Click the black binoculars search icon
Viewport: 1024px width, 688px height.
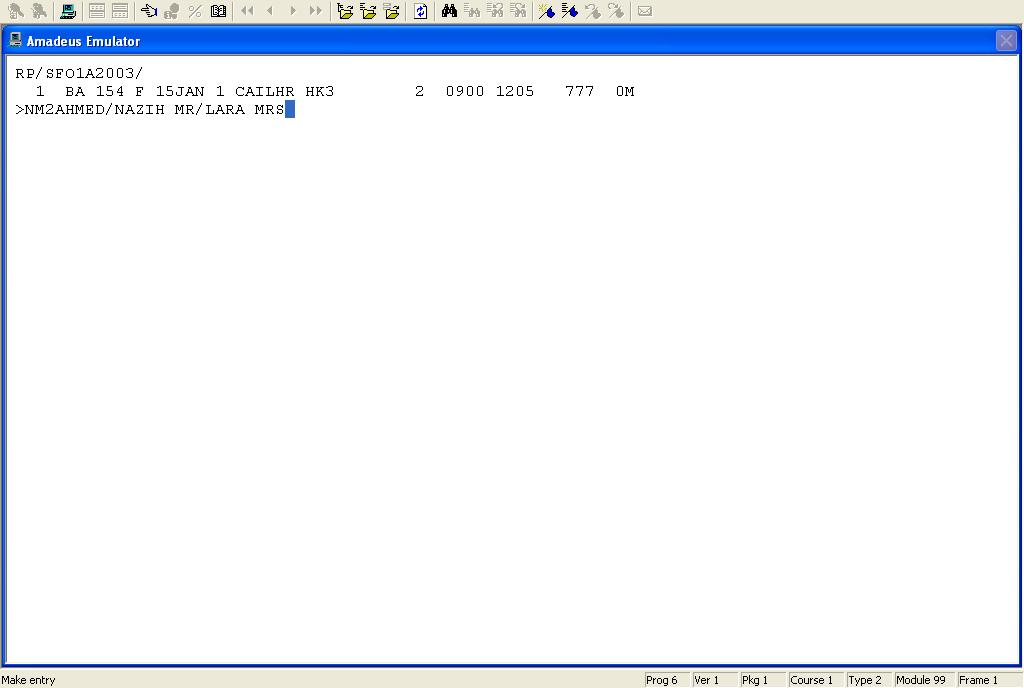[x=449, y=11]
